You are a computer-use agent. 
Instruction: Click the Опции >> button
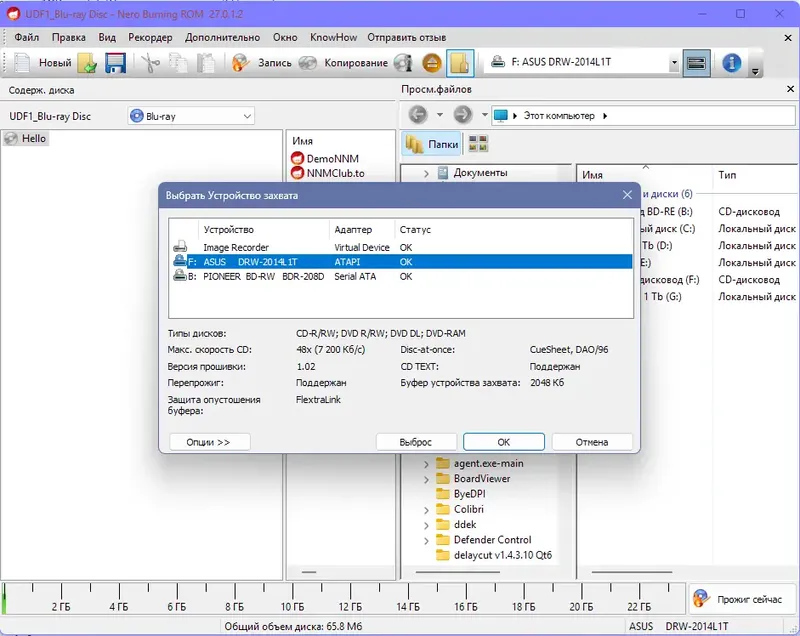pos(209,442)
